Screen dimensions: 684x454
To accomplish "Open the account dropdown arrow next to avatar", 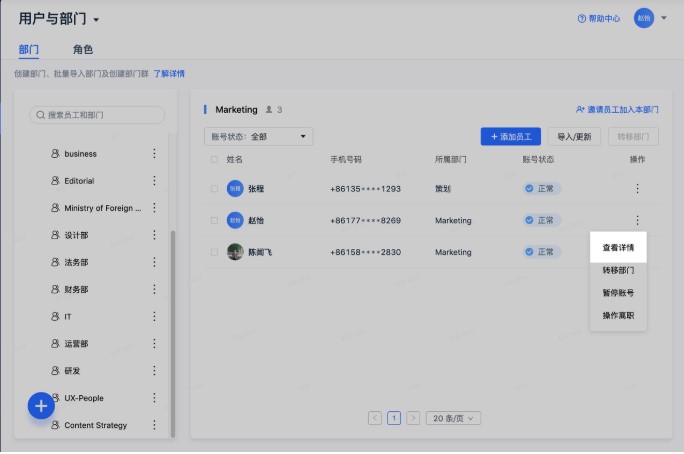I will point(664,18).
